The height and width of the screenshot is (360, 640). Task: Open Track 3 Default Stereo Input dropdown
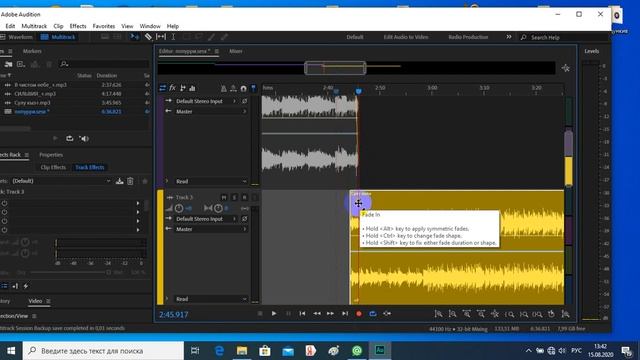click(x=205, y=219)
